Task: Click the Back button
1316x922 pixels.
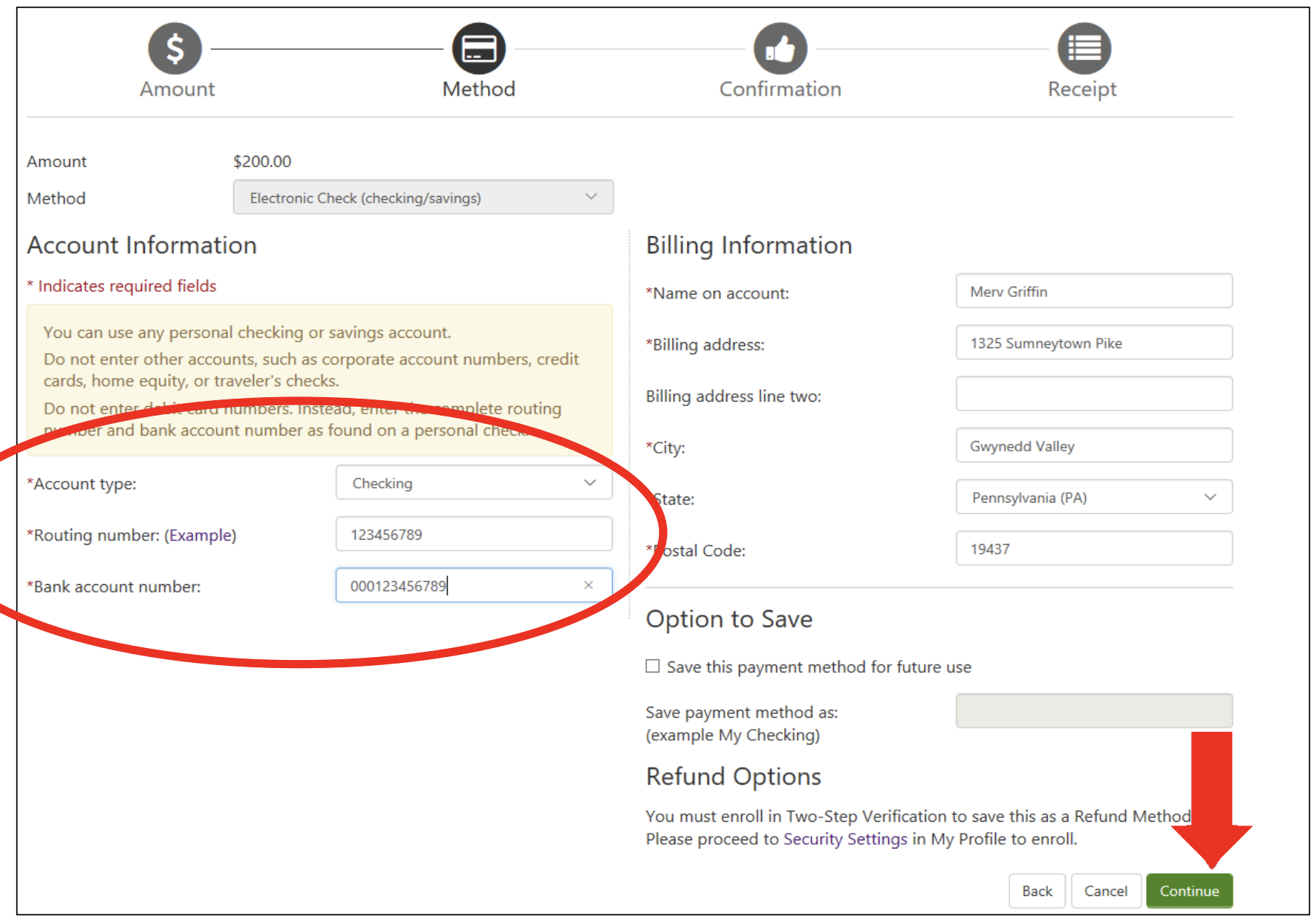Action: point(1037,891)
